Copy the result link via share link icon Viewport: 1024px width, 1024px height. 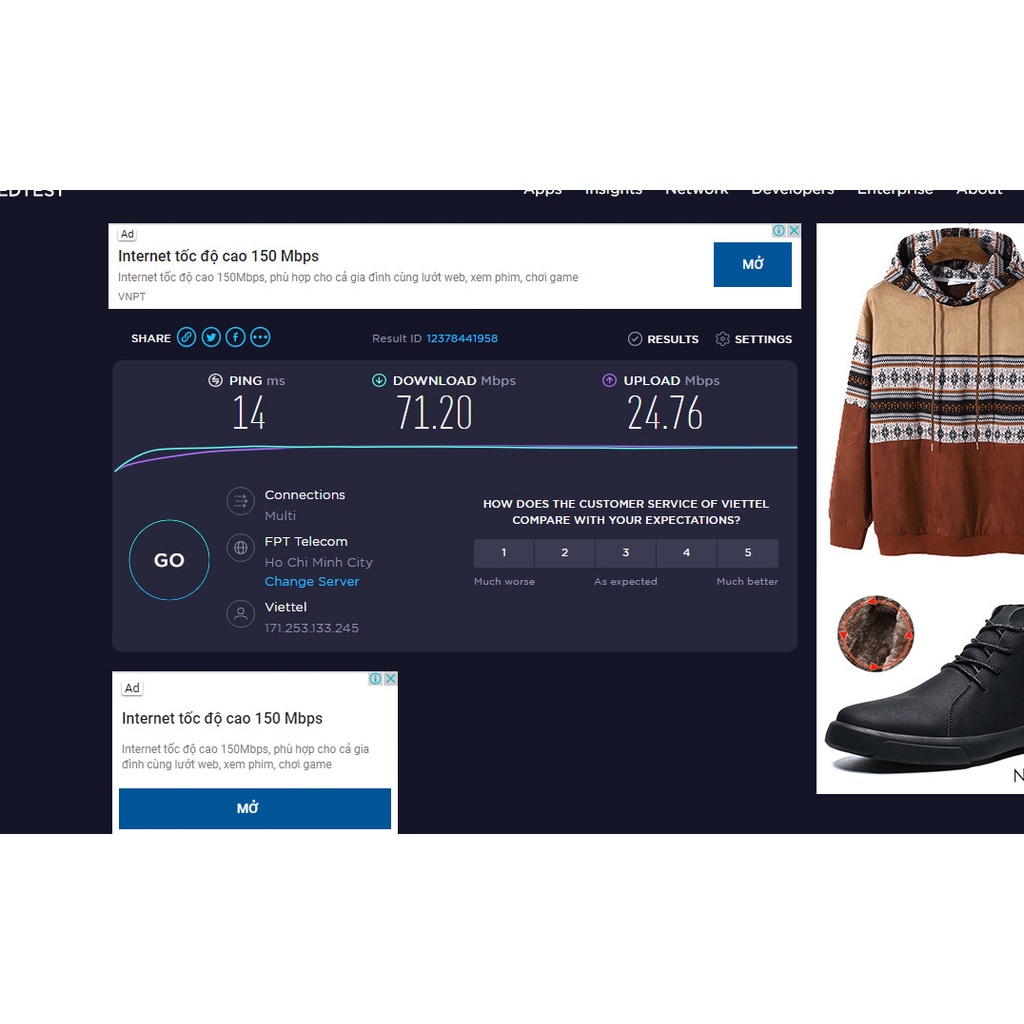(187, 338)
